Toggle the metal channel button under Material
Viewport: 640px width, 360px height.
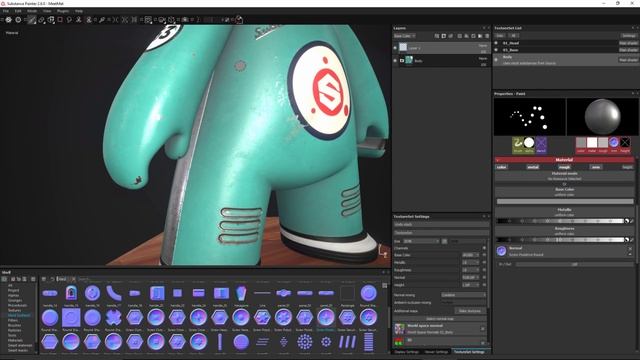pos(533,167)
